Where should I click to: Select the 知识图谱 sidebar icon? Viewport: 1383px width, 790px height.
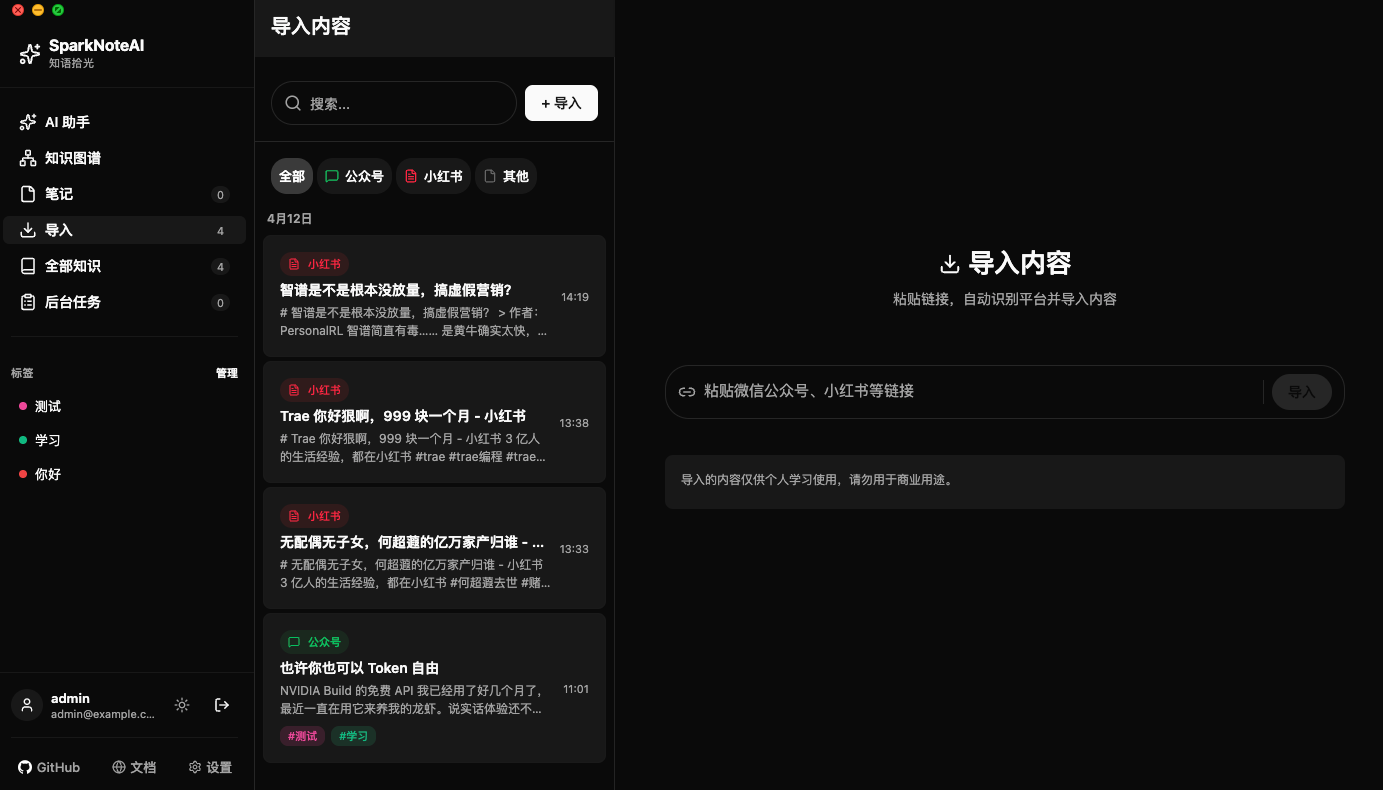(30, 157)
